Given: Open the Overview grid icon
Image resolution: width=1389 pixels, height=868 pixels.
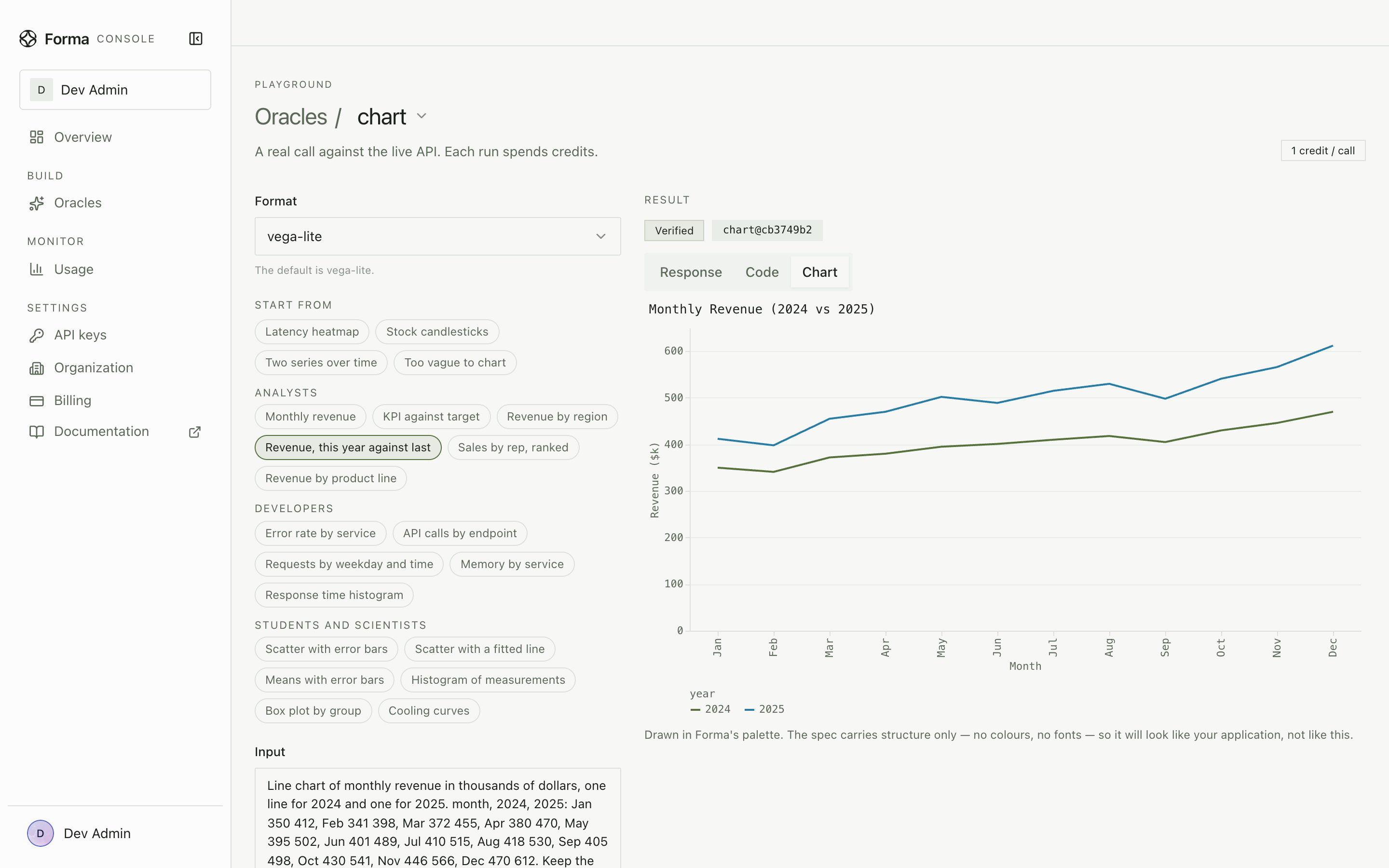Looking at the screenshot, I should (37, 137).
